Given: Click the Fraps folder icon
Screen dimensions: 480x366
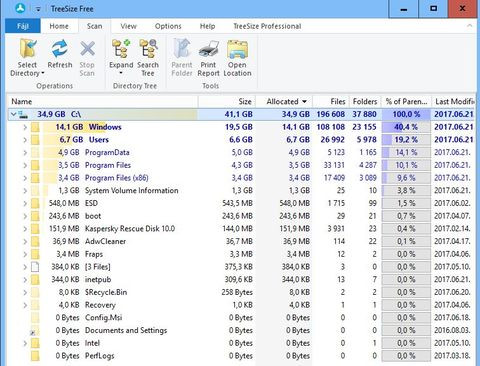Looking at the screenshot, I should (x=35, y=254).
